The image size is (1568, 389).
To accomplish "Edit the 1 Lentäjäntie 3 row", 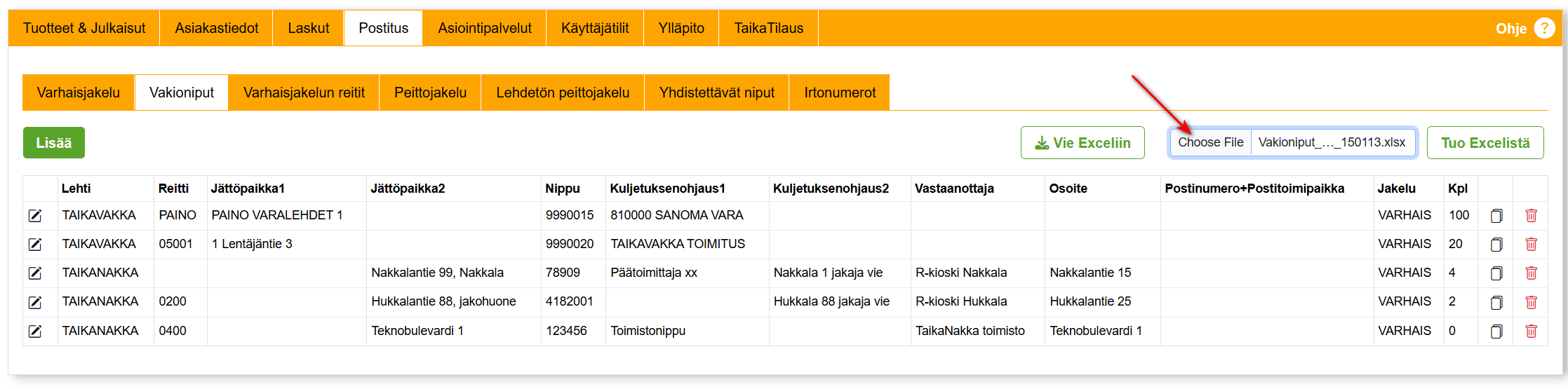I will (34, 245).
